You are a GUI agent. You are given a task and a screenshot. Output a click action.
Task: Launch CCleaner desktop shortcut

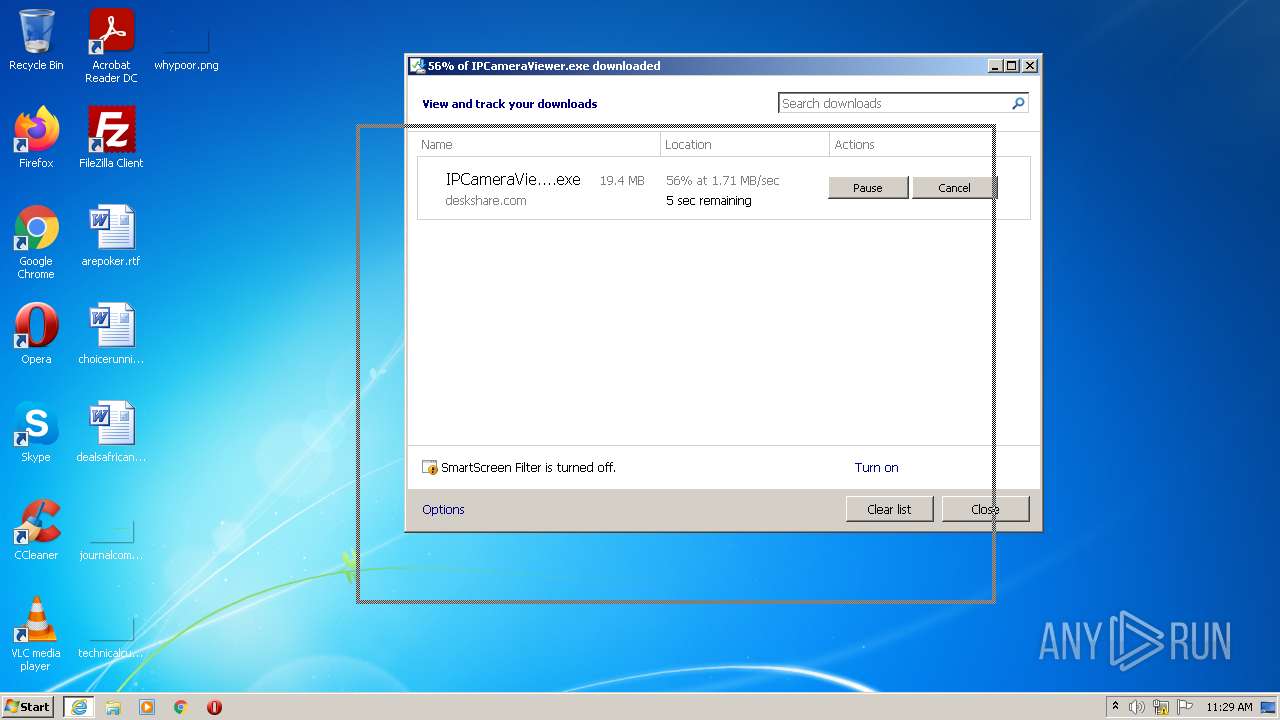[x=36, y=530]
